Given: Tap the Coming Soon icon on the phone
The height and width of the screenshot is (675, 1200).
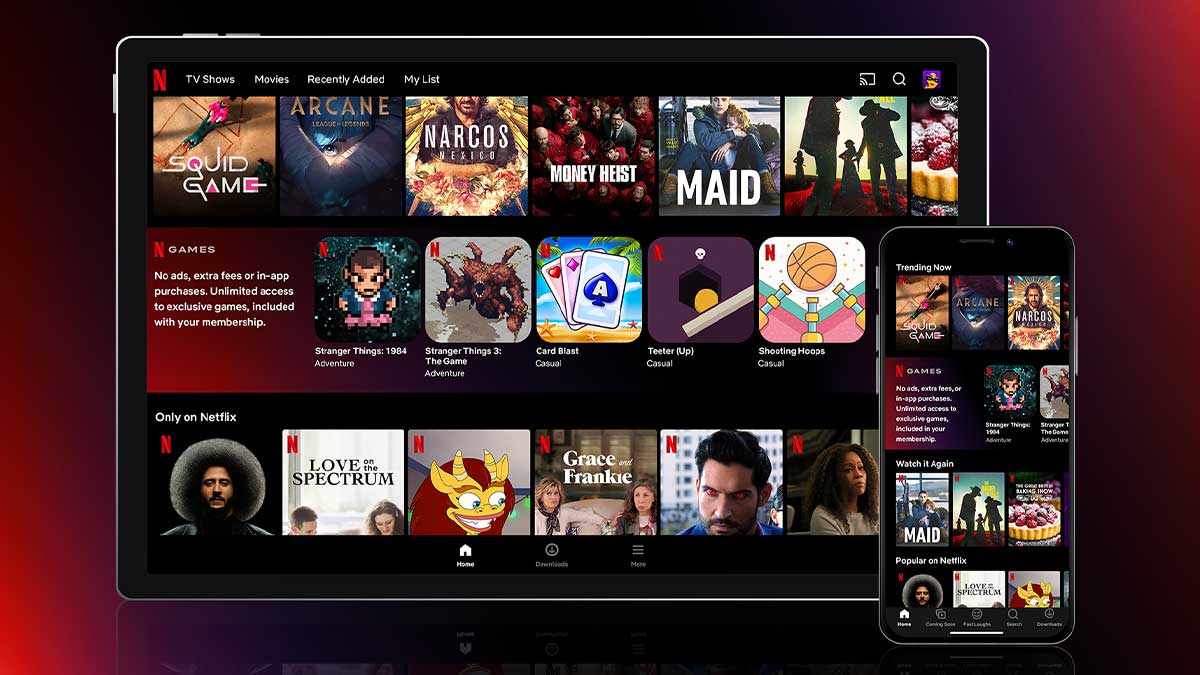Looking at the screenshot, I should tap(940, 614).
